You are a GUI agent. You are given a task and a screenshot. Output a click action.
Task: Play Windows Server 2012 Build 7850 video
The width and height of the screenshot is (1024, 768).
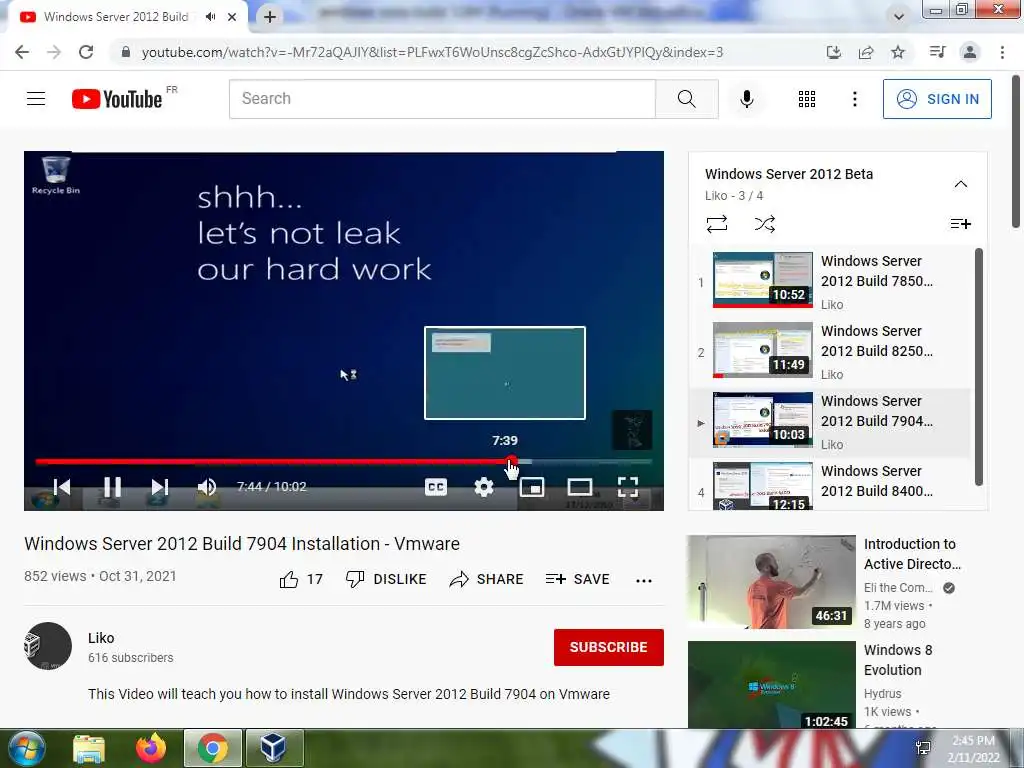tap(831, 281)
